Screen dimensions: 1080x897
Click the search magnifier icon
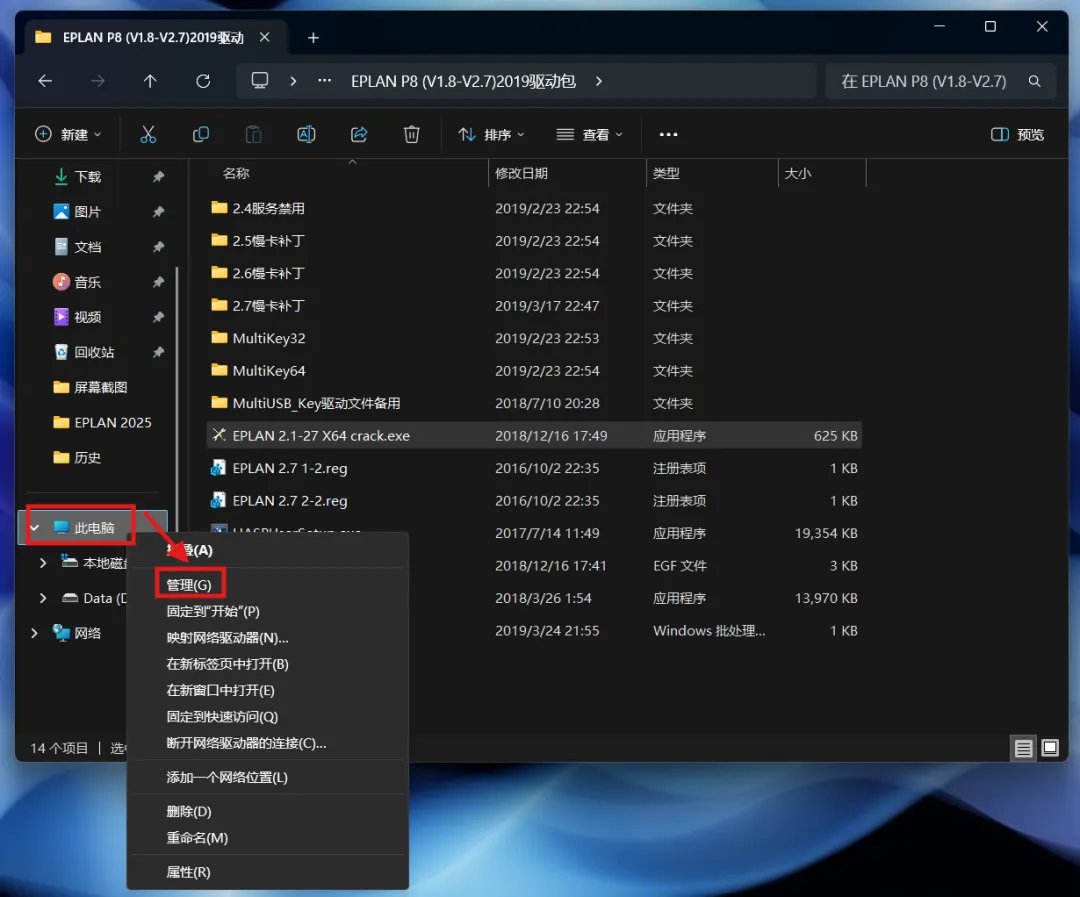point(1035,81)
